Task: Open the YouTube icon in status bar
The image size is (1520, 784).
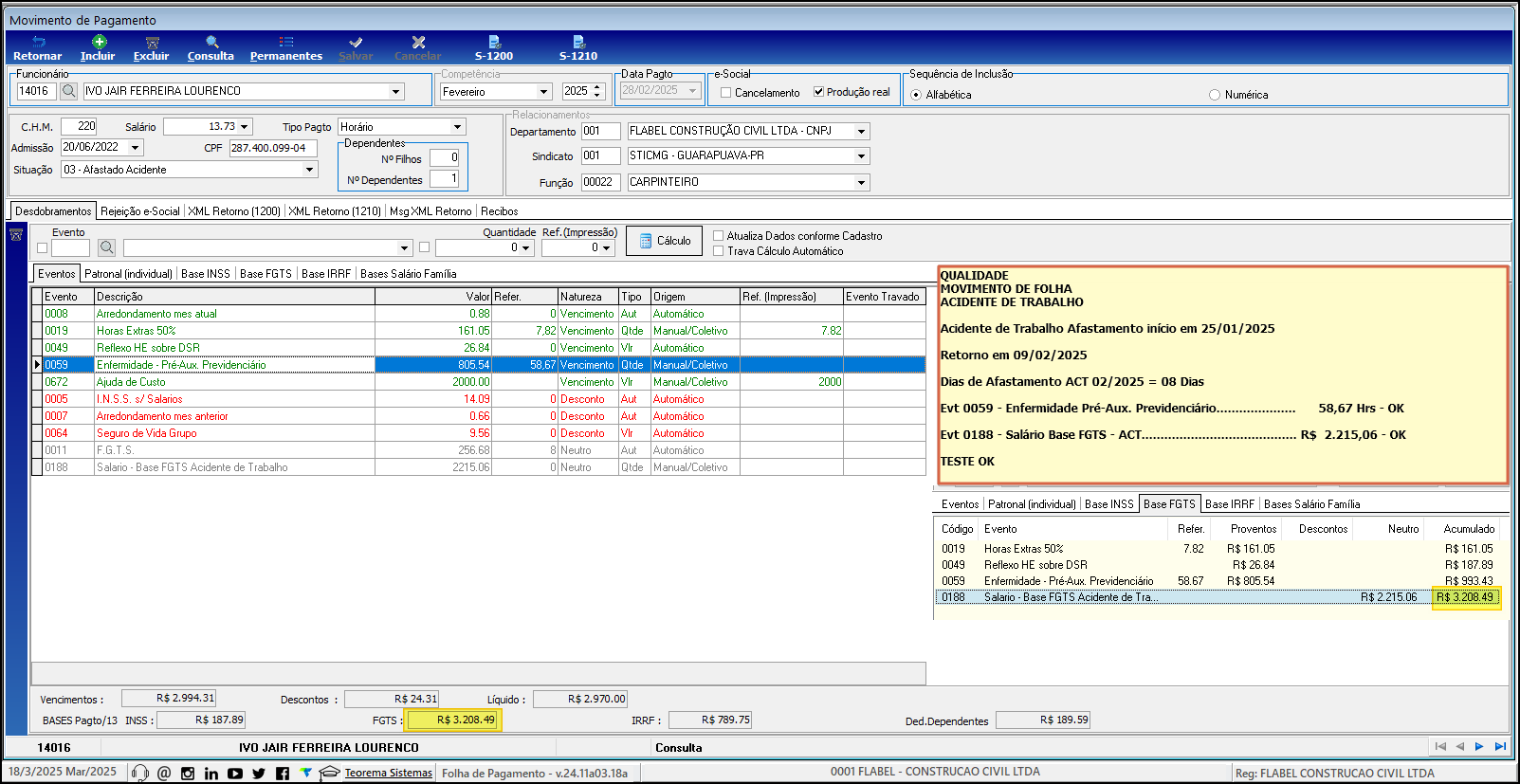Action: coord(235,773)
